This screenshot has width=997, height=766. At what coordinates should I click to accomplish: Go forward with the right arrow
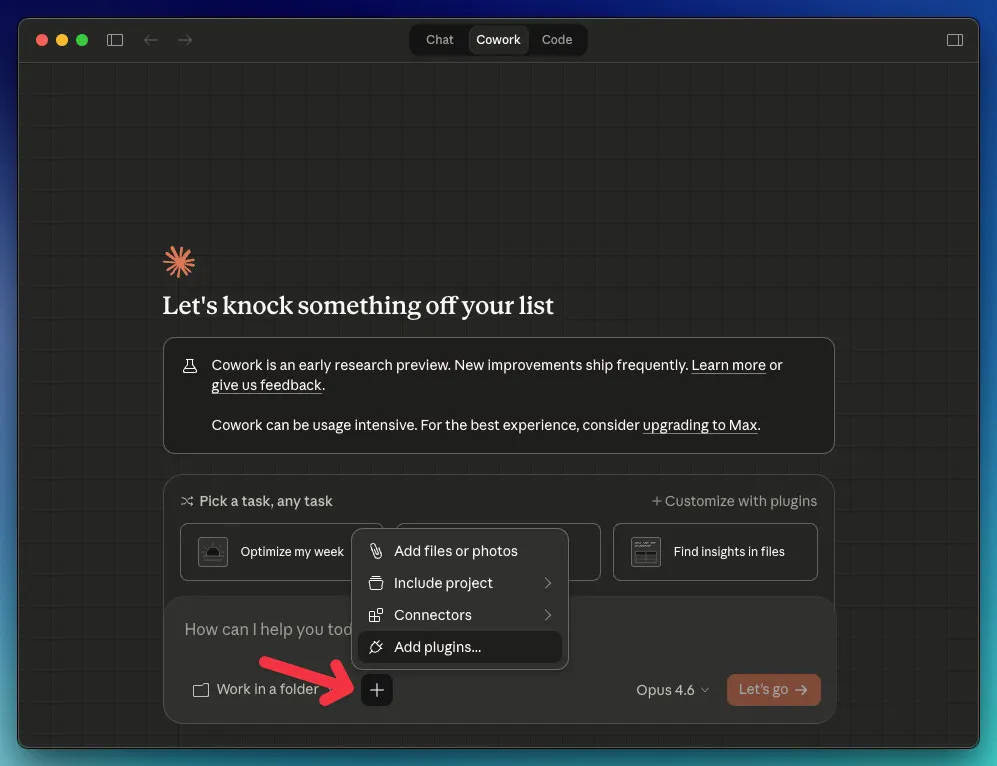pos(185,40)
